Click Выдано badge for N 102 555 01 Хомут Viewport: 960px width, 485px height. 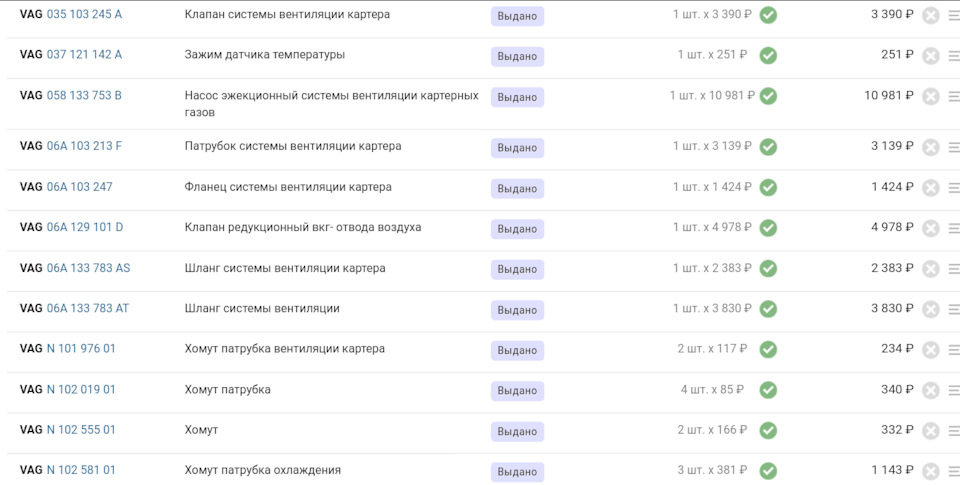[517, 431]
